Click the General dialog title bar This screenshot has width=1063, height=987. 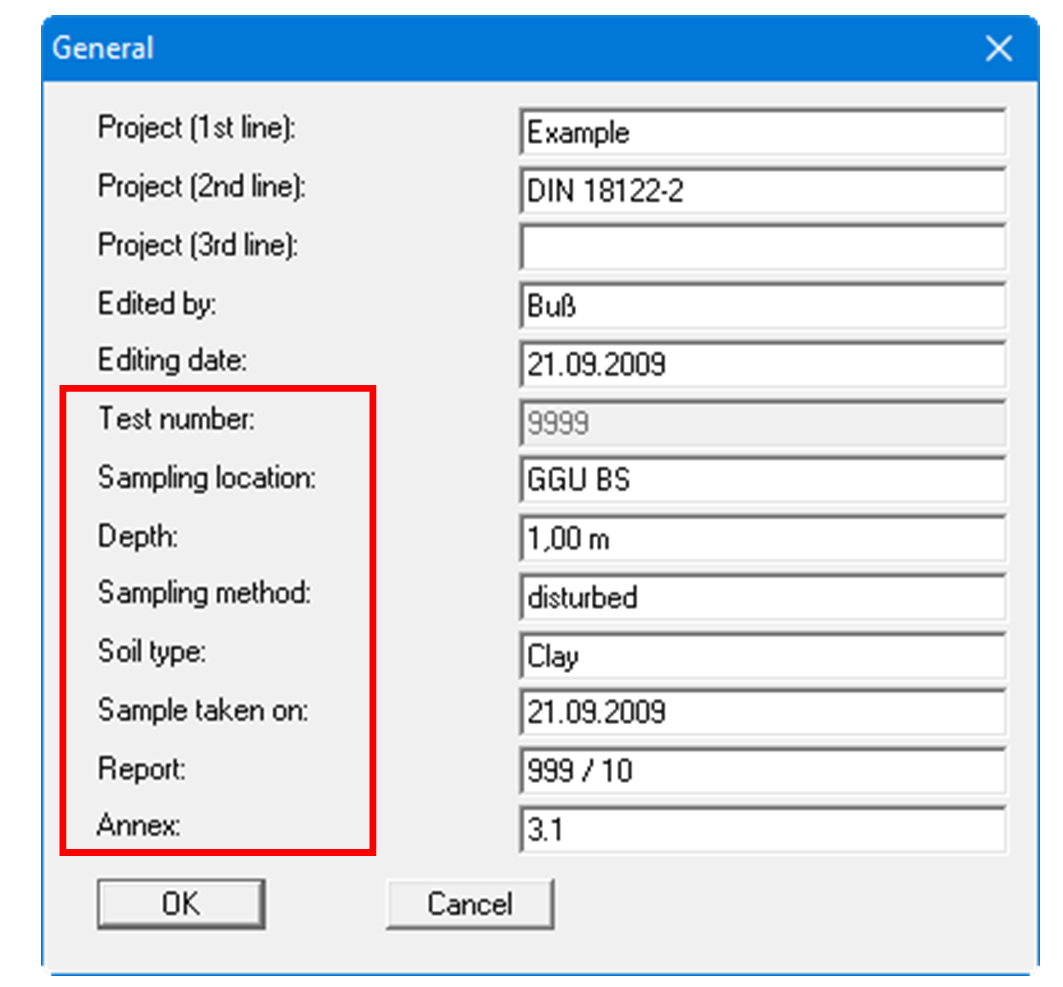click(500, 49)
